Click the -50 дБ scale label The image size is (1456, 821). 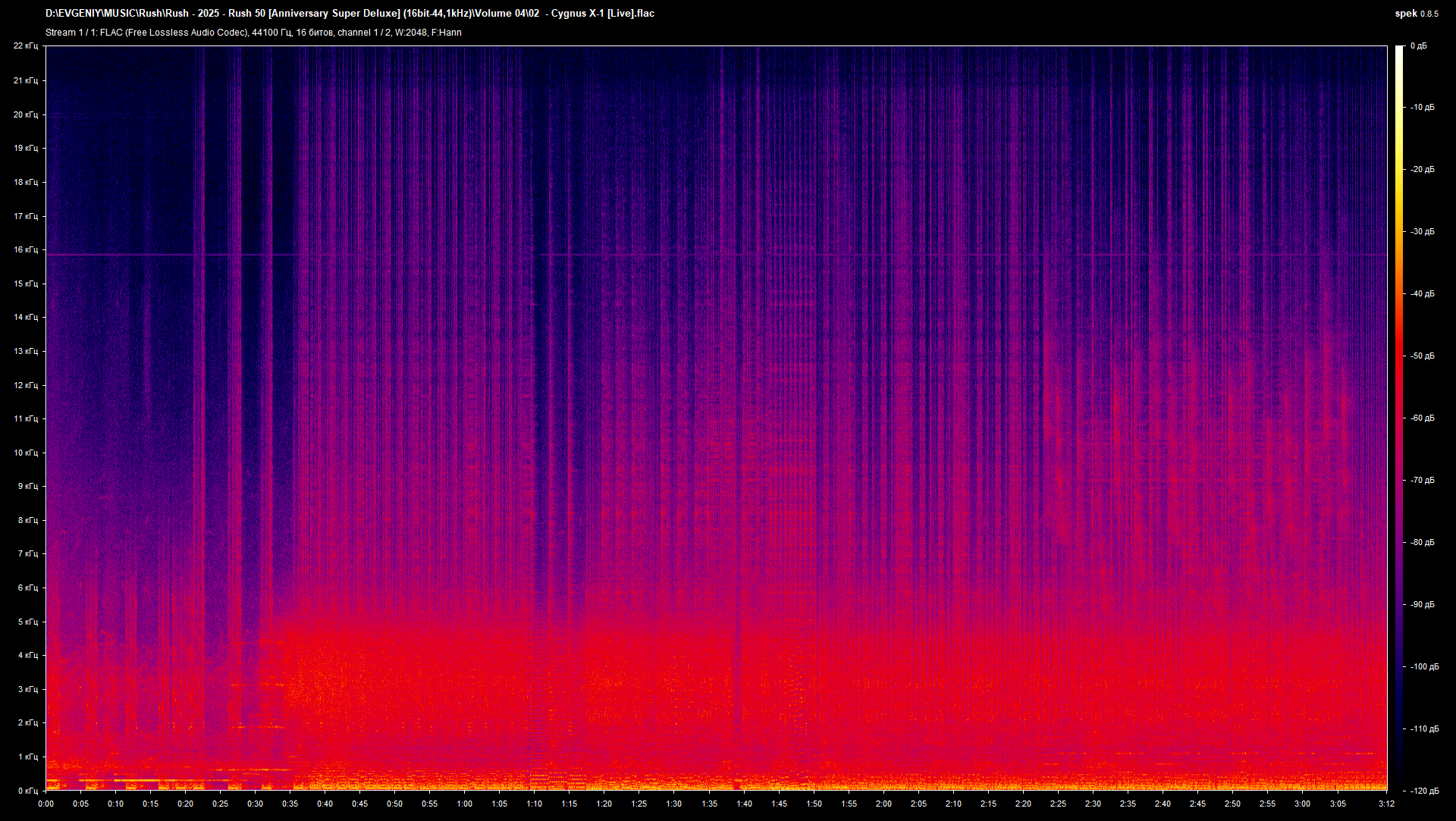pos(1422,356)
